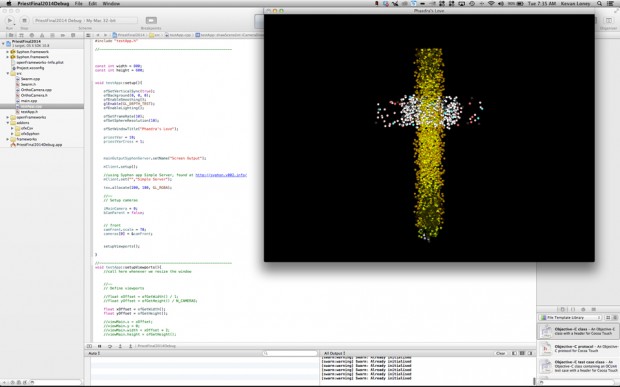The image size is (620, 387).
Task: Click the navigator filter field
Action: pyautogui.click(x=55, y=382)
